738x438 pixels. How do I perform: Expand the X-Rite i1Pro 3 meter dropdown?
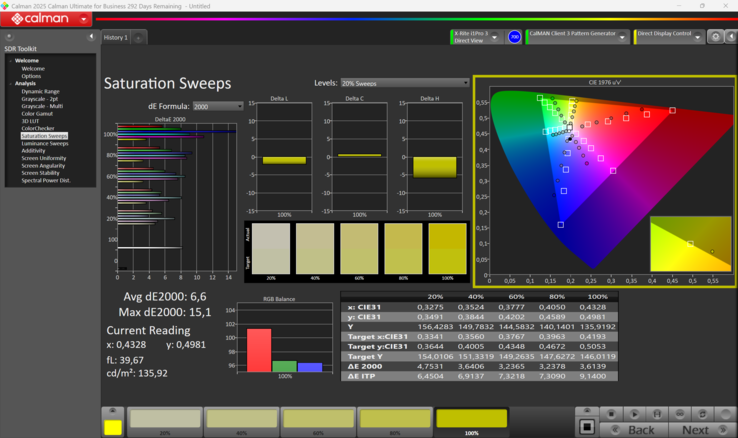pyautogui.click(x=494, y=37)
